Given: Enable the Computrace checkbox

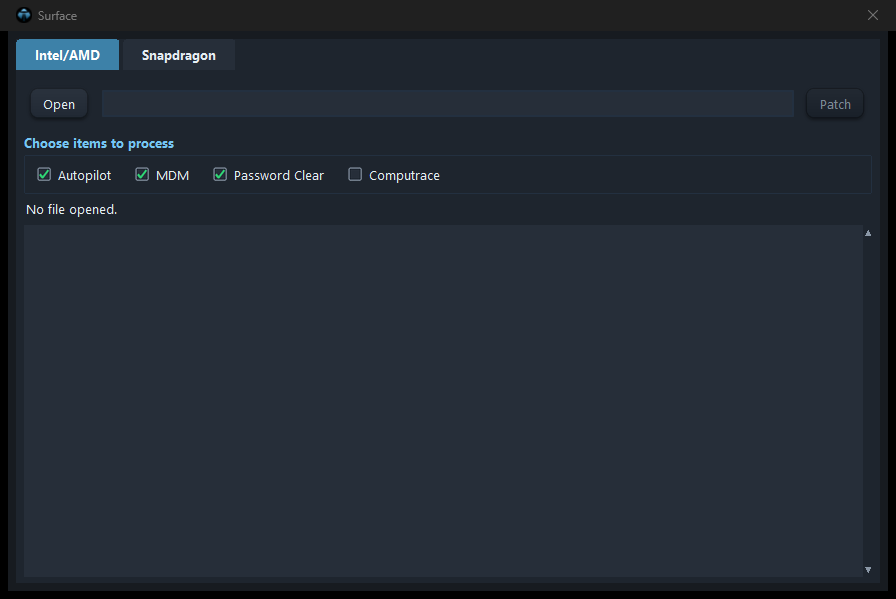Looking at the screenshot, I should point(355,174).
